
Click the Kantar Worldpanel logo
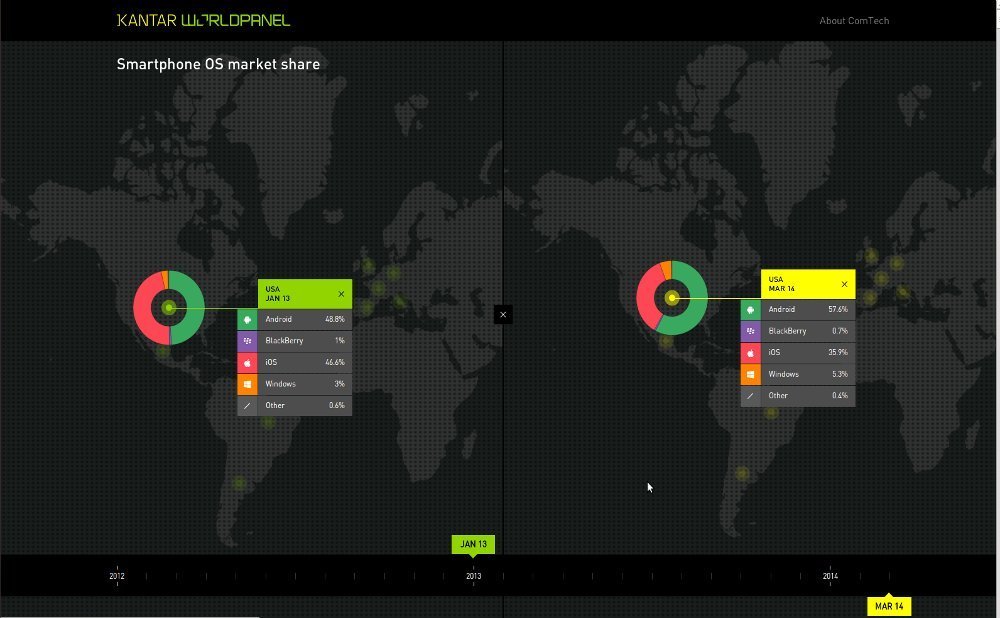coord(203,20)
